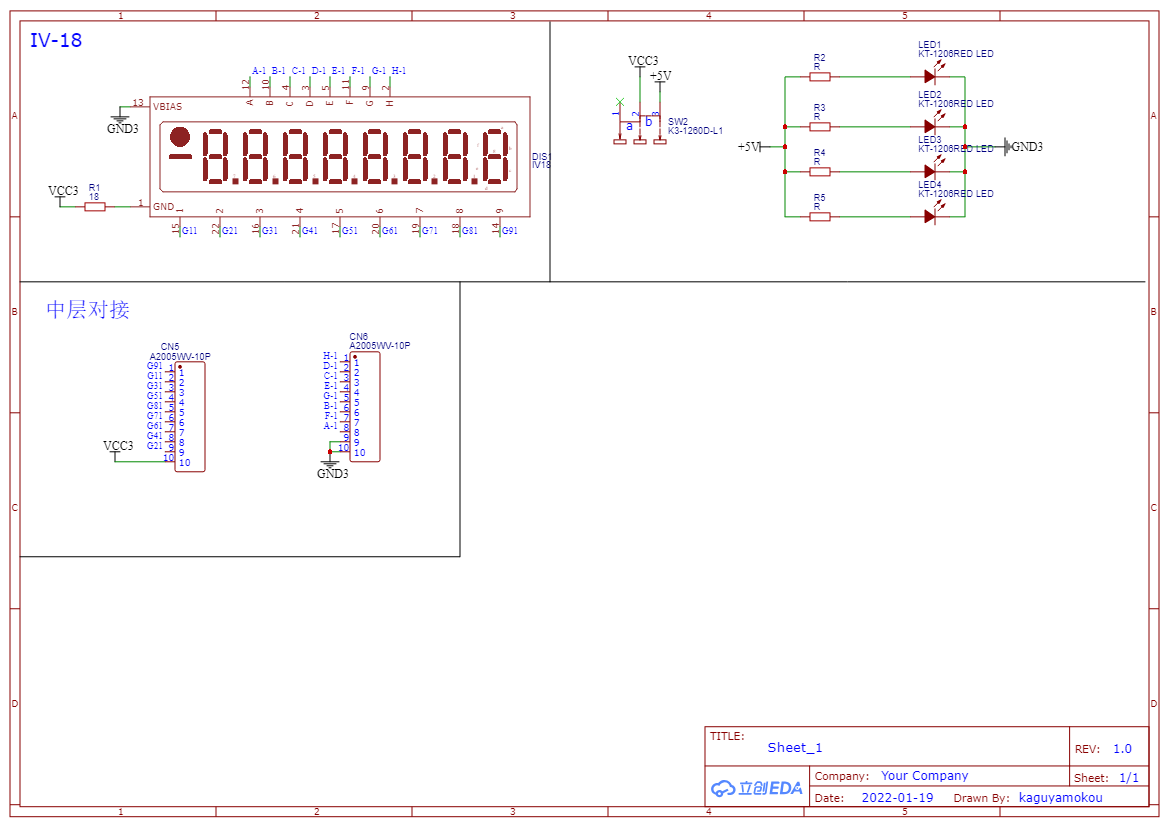The width and height of the screenshot is (1169, 827).
Task: Click the REV 1.0 revision value
Action: (1122, 749)
